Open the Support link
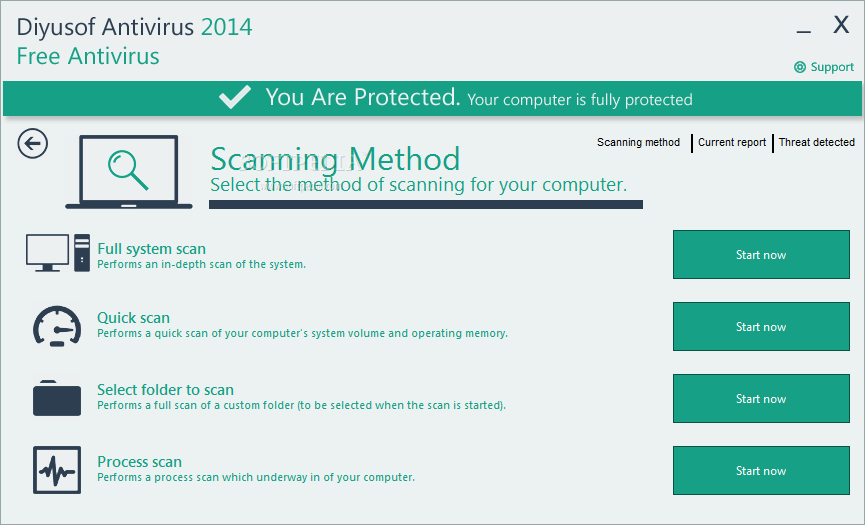Image resolution: width=865 pixels, height=525 pixels. pos(832,67)
